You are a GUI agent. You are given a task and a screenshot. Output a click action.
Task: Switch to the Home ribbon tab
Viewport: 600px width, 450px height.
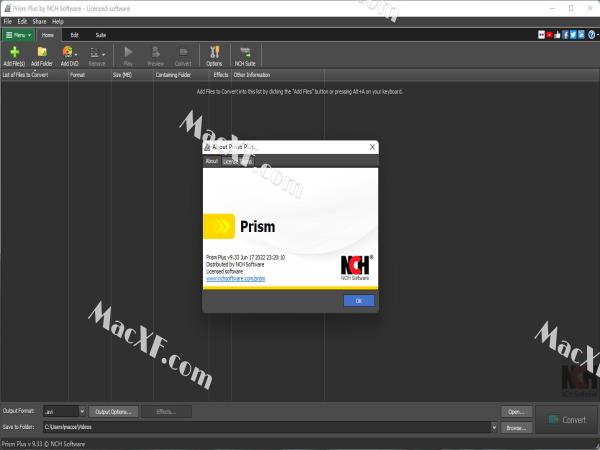pyautogui.click(x=48, y=35)
